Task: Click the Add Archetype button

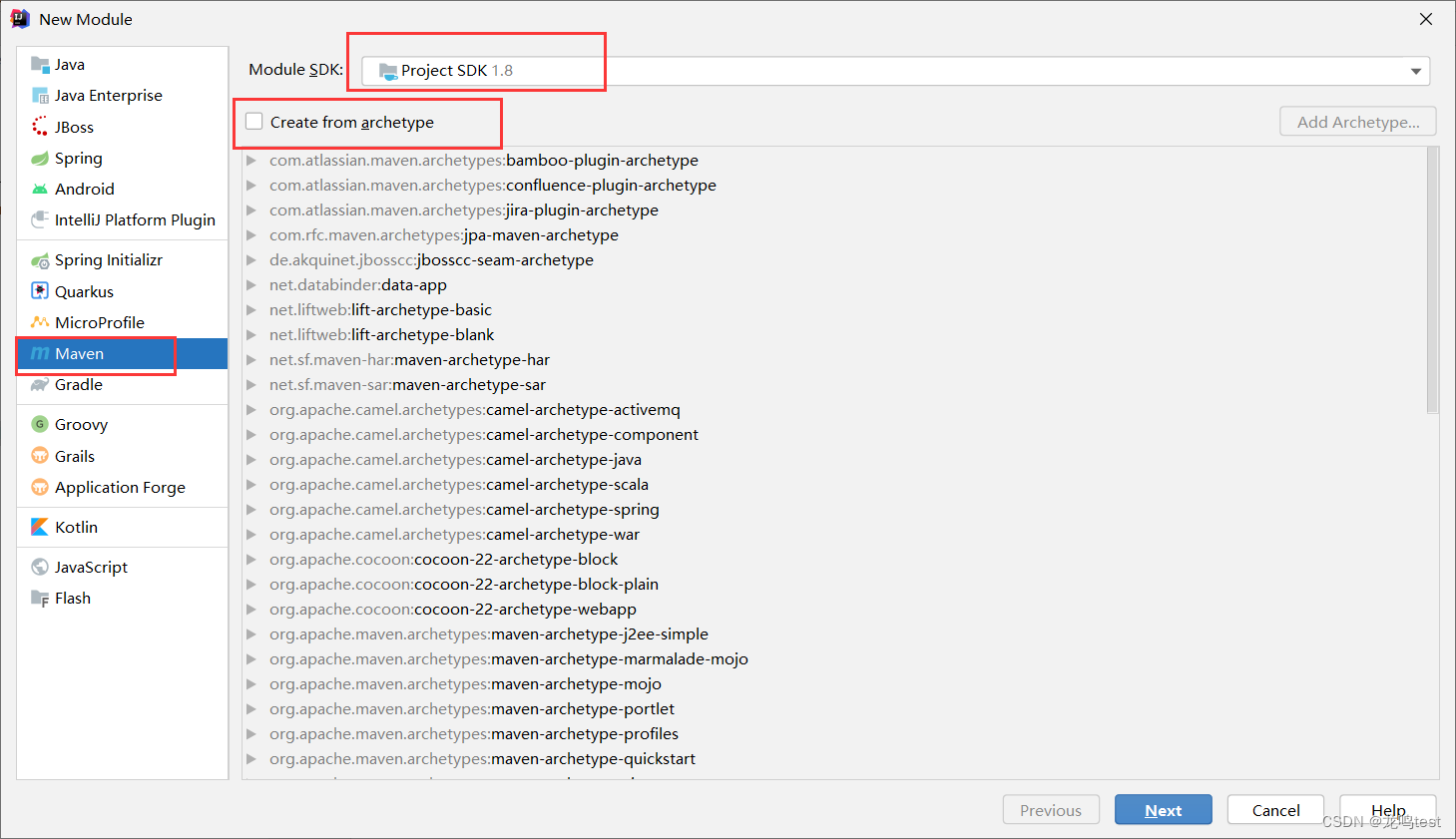Action: tap(1358, 122)
